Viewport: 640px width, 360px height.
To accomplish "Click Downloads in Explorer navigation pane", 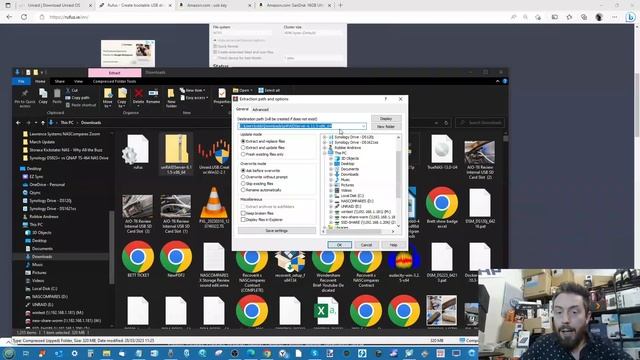I will click(x=42, y=256).
